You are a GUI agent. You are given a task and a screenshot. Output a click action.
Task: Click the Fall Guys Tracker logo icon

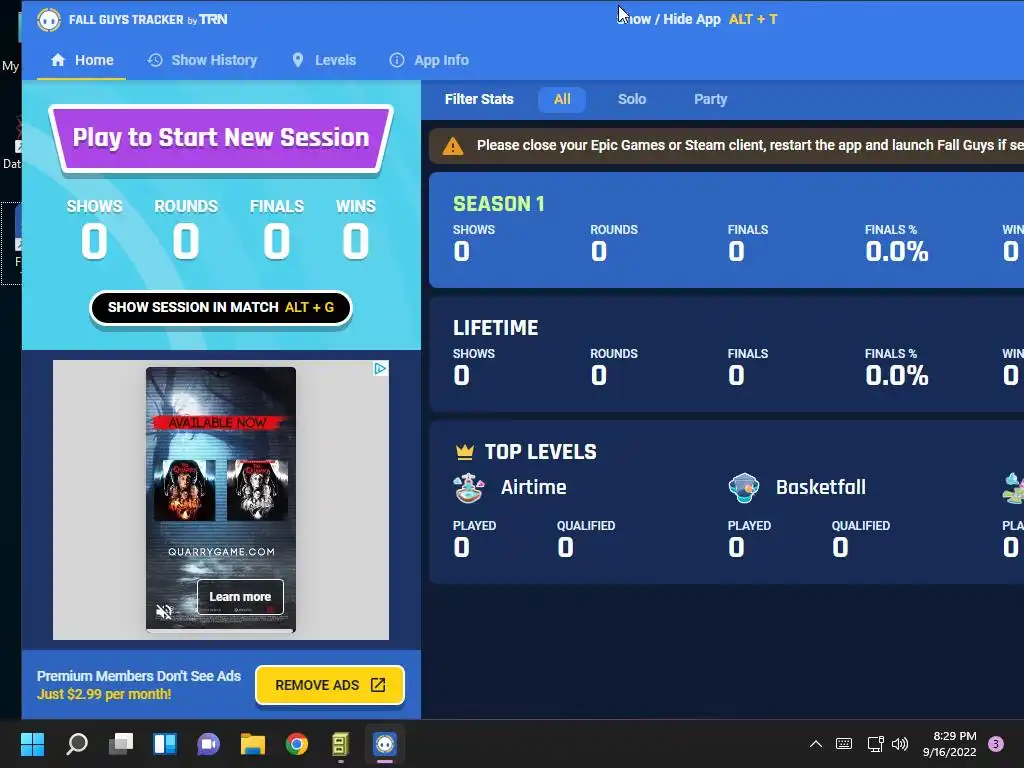[48, 20]
